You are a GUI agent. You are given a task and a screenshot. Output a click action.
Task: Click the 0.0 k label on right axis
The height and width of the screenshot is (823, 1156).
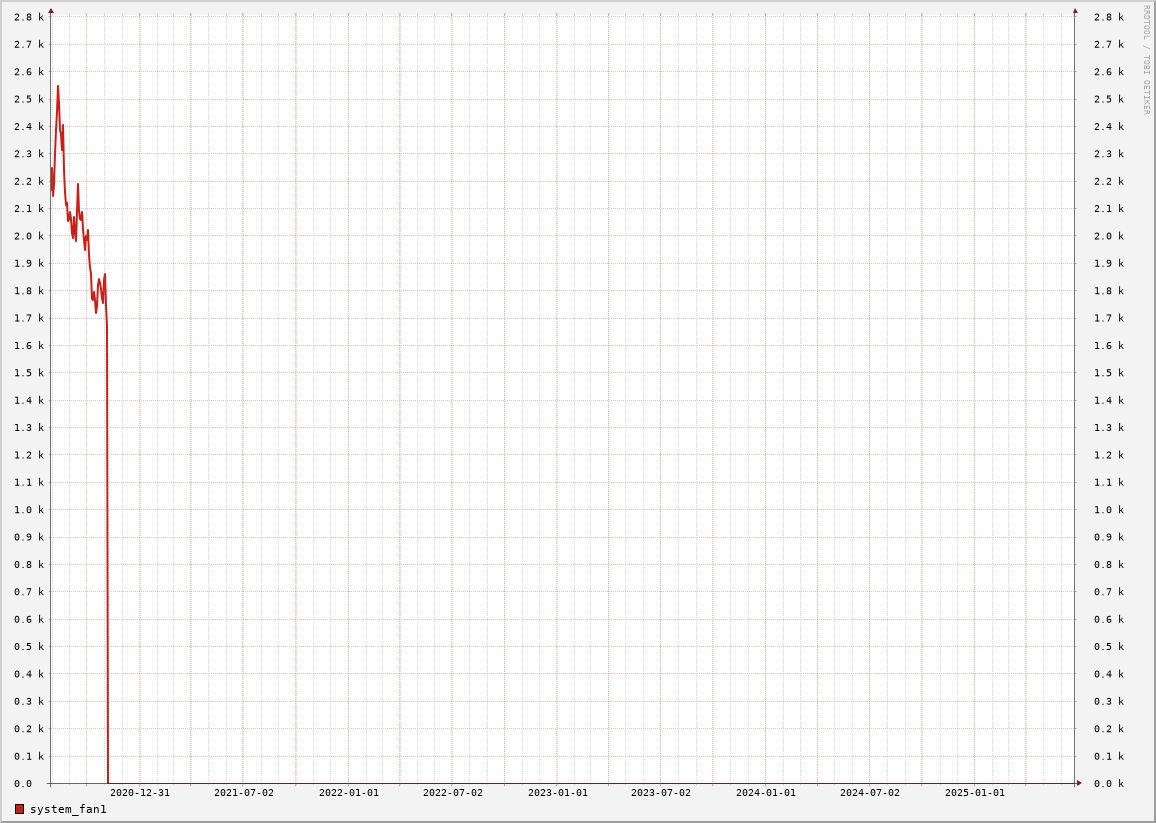point(1108,784)
